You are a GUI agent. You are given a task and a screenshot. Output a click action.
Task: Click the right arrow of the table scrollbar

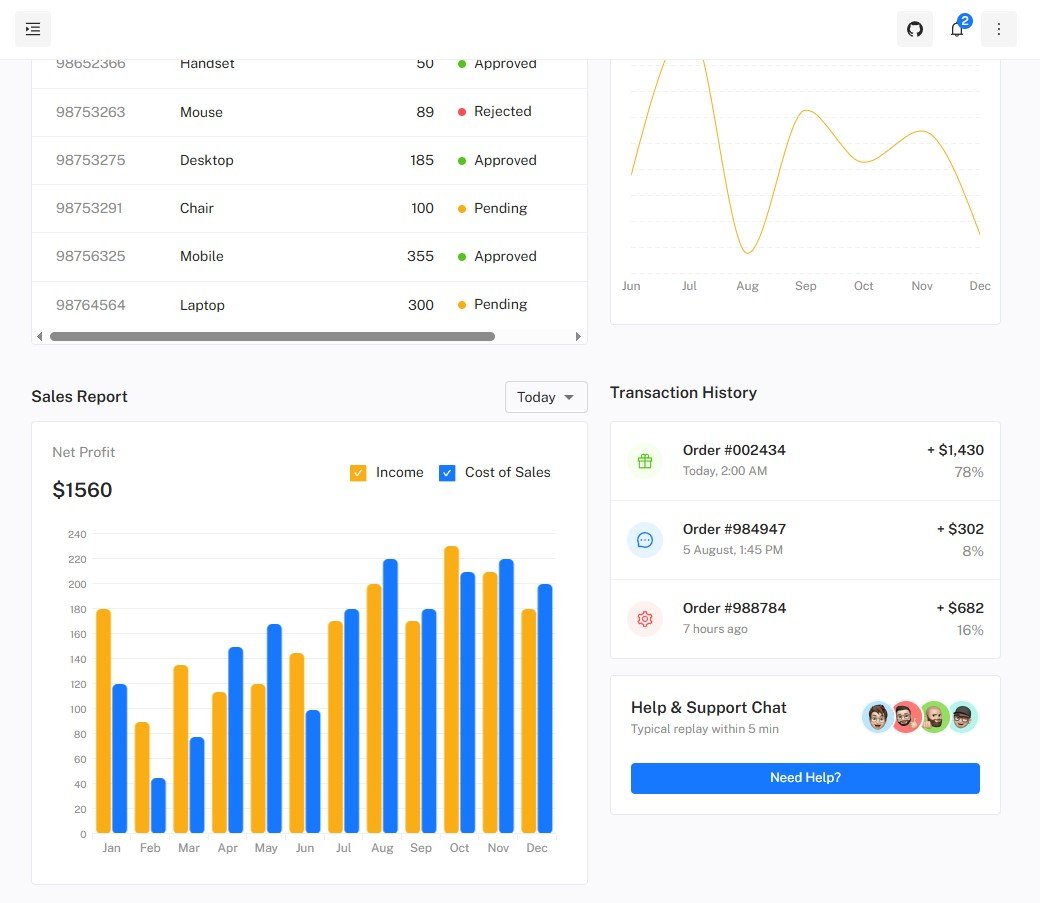point(578,337)
